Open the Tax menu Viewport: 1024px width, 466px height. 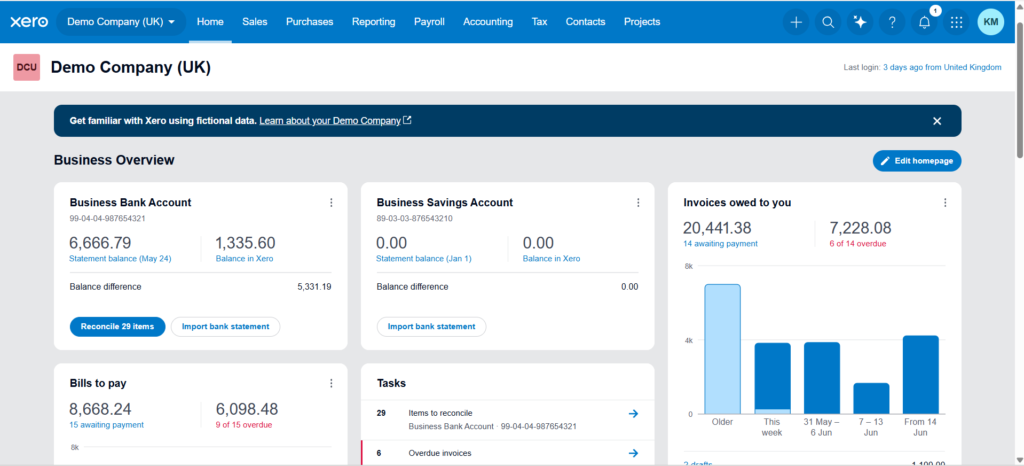tap(539, 22)
